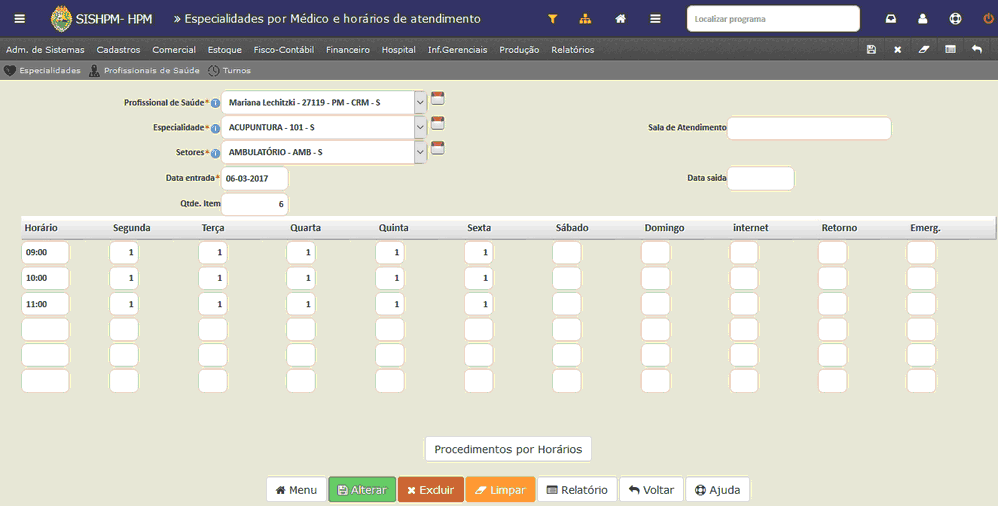Click the 09:00 Horário field
998x506 pixels.
point(45,253)
